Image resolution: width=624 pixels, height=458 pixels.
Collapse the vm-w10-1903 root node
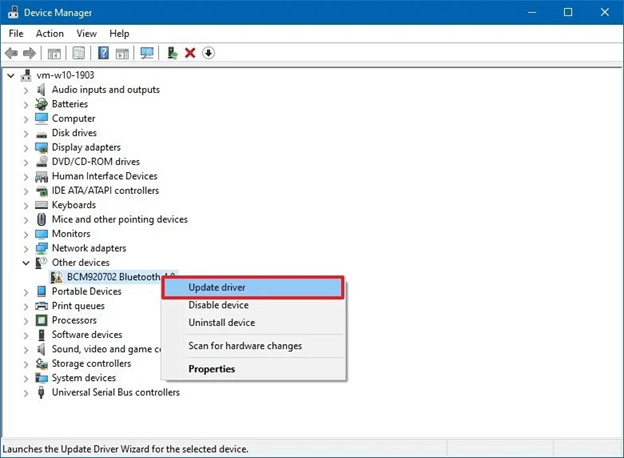(x=11, y=75)
